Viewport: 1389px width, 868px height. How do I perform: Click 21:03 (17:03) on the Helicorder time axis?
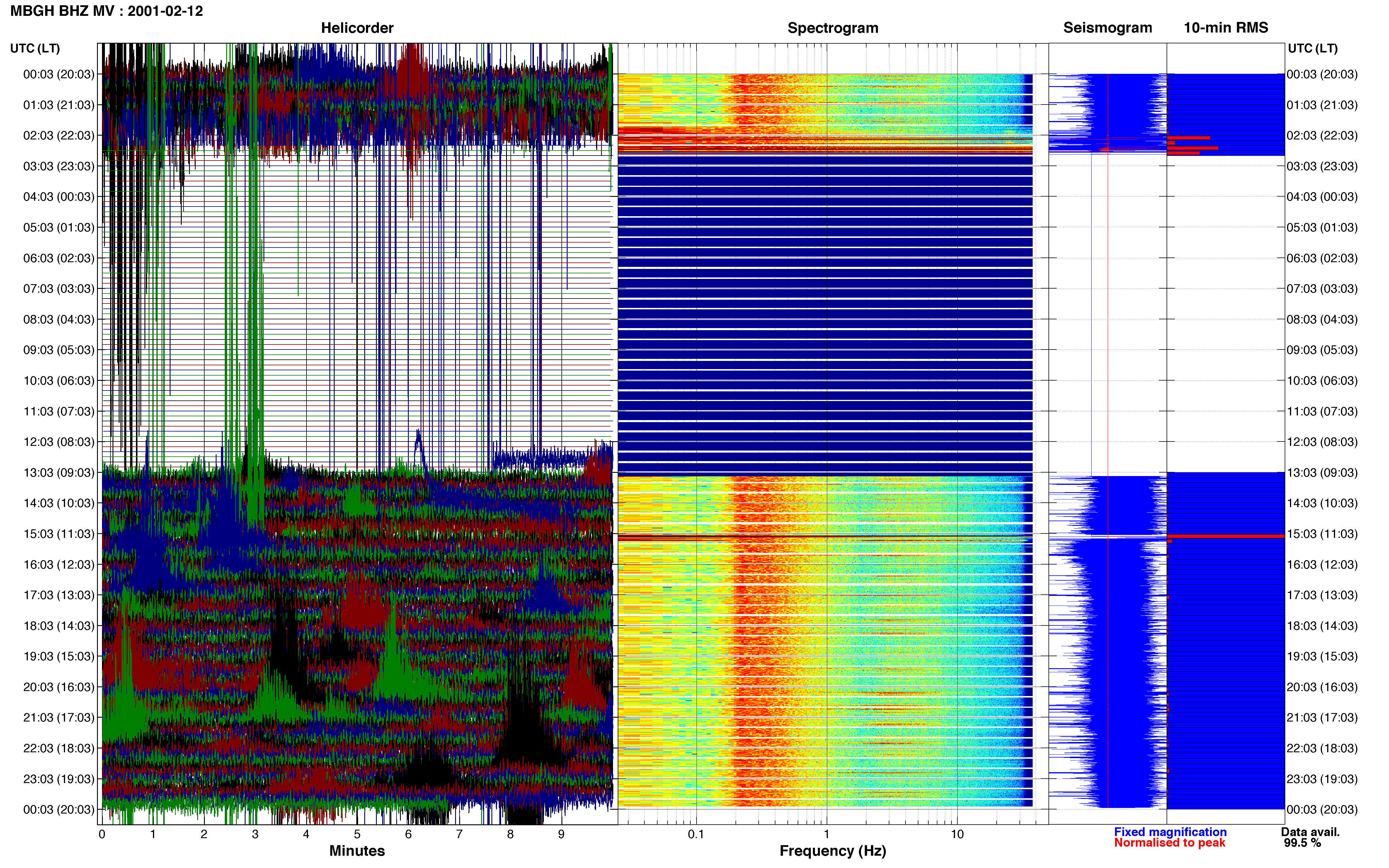tap(59, 718)
